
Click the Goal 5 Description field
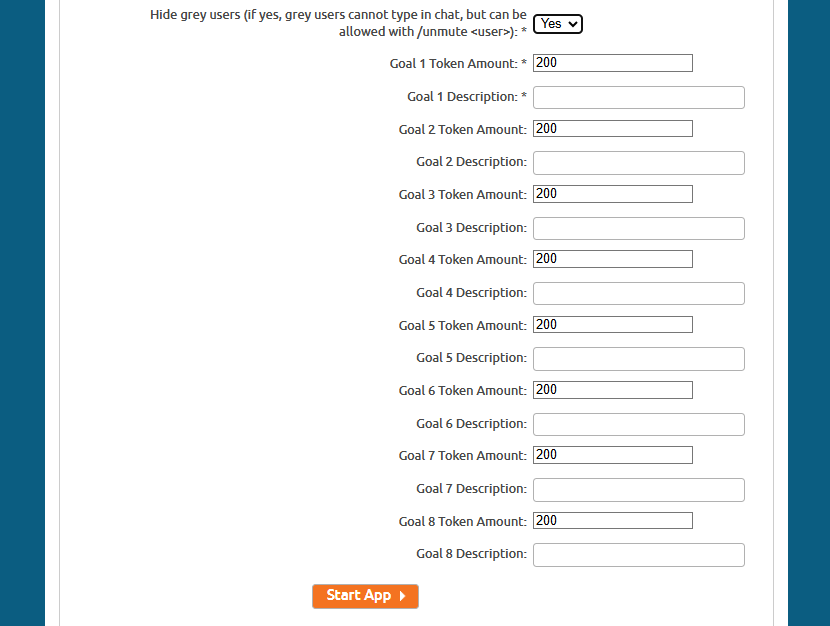click(x=638, y=358)
